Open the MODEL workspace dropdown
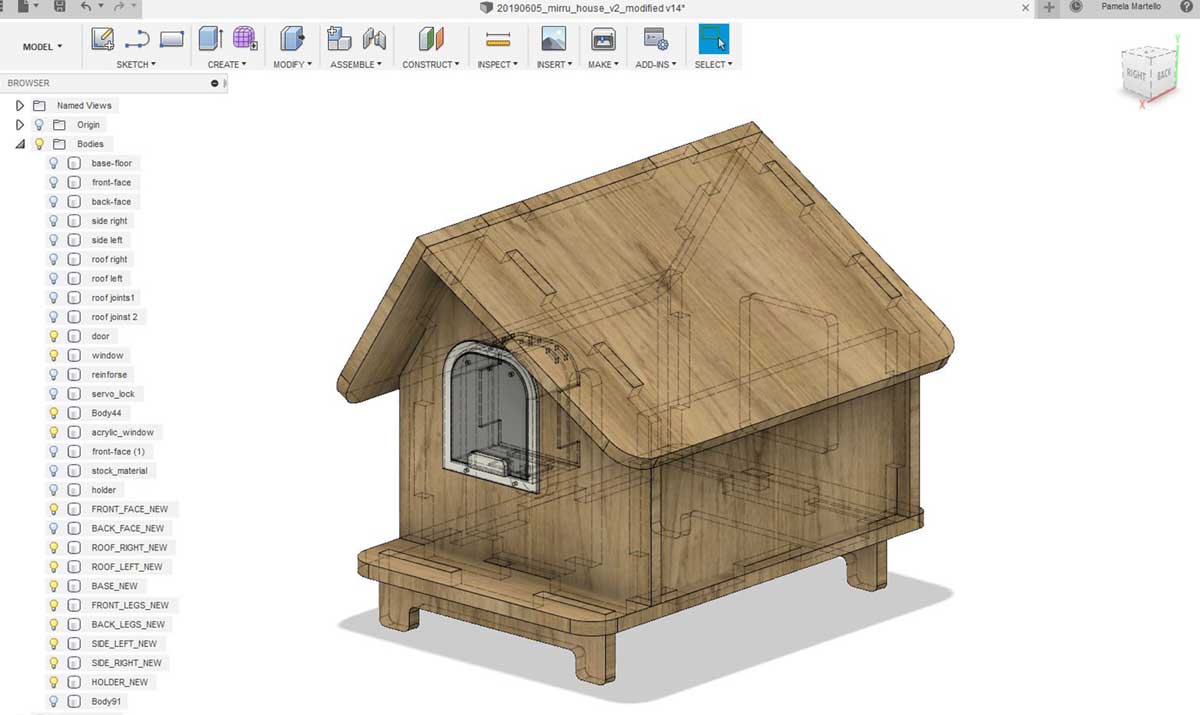This screenshot has width=1200, height=715. [x=43, y=47]
